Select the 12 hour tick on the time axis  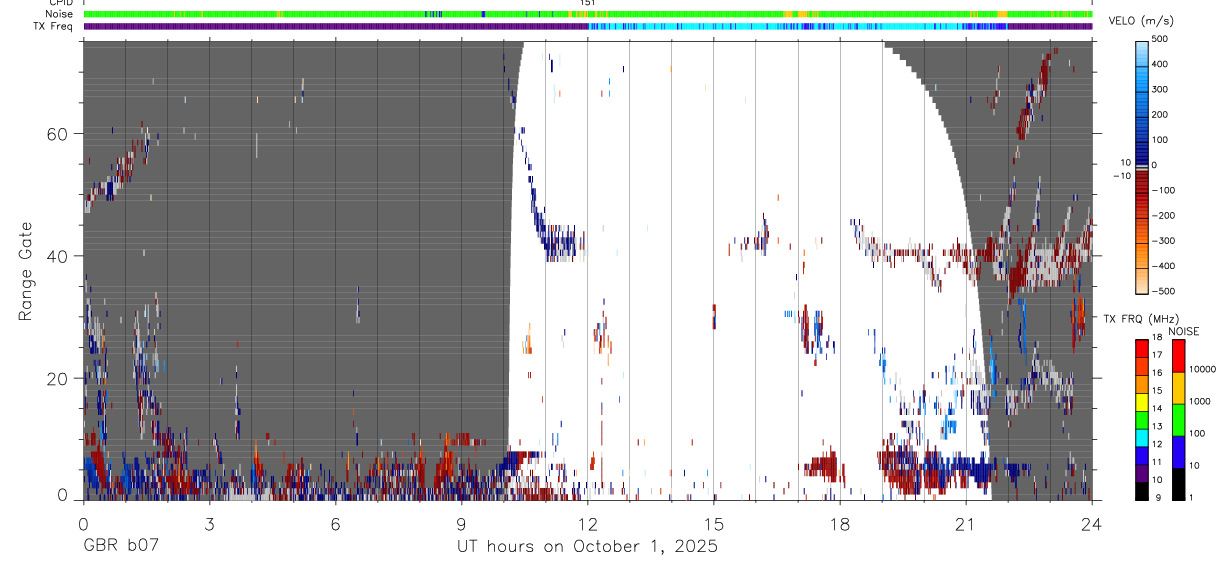pos(587,523)
